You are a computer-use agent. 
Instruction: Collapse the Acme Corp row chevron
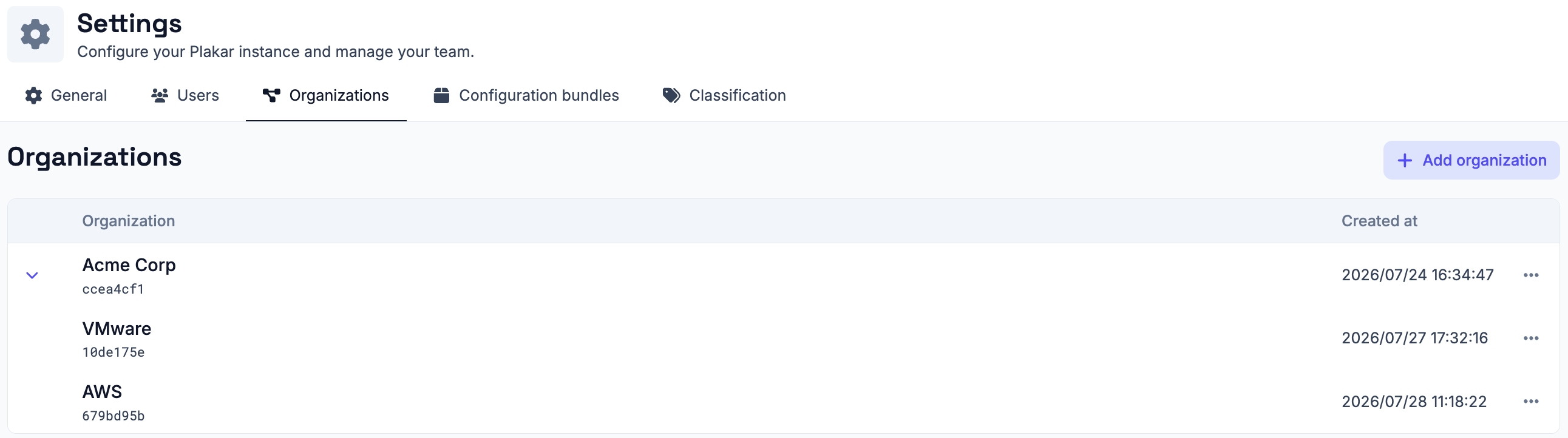(32, 275)
